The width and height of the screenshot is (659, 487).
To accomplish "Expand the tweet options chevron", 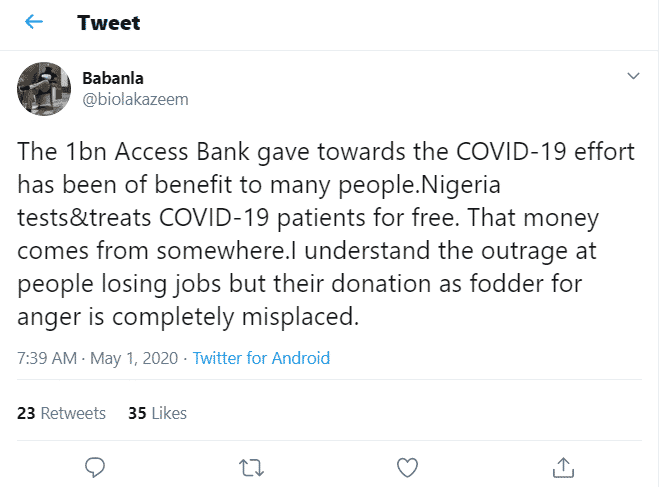I will point(632,76).
